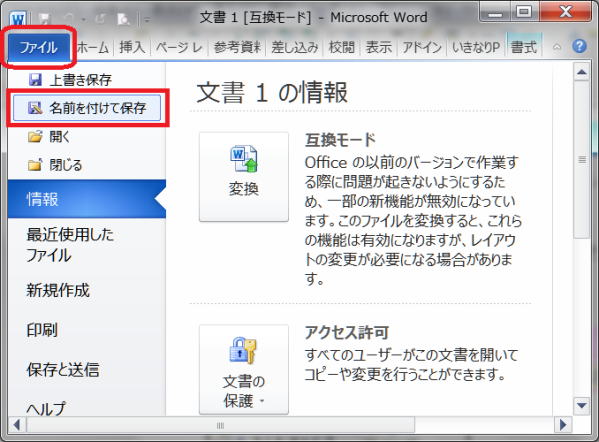Switch to the 挿入 ribbon tab
Image resolution: width=599 pixels, height=442 pixels.
click(132, 47)
